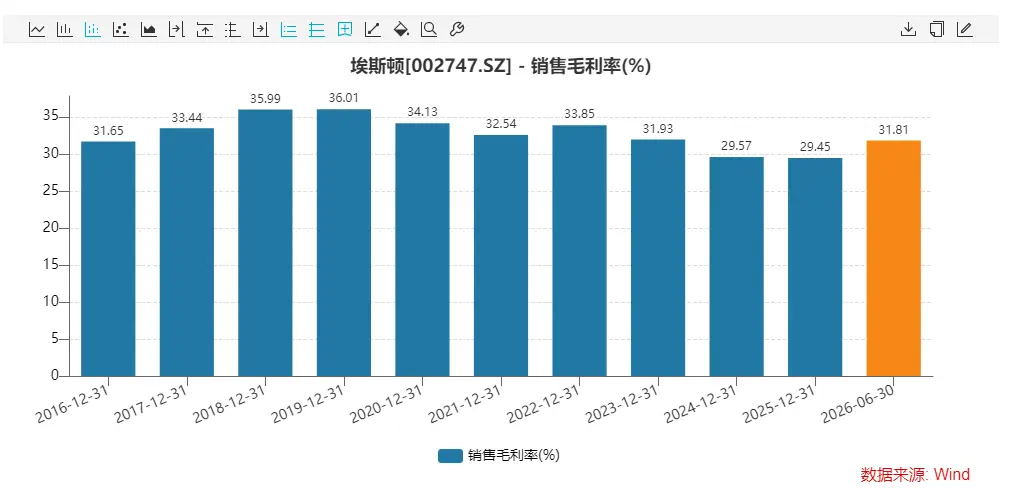The image size is (1012, 493).
Task: Click the bar labeled 31.93
Action: (x=658, y=257)
